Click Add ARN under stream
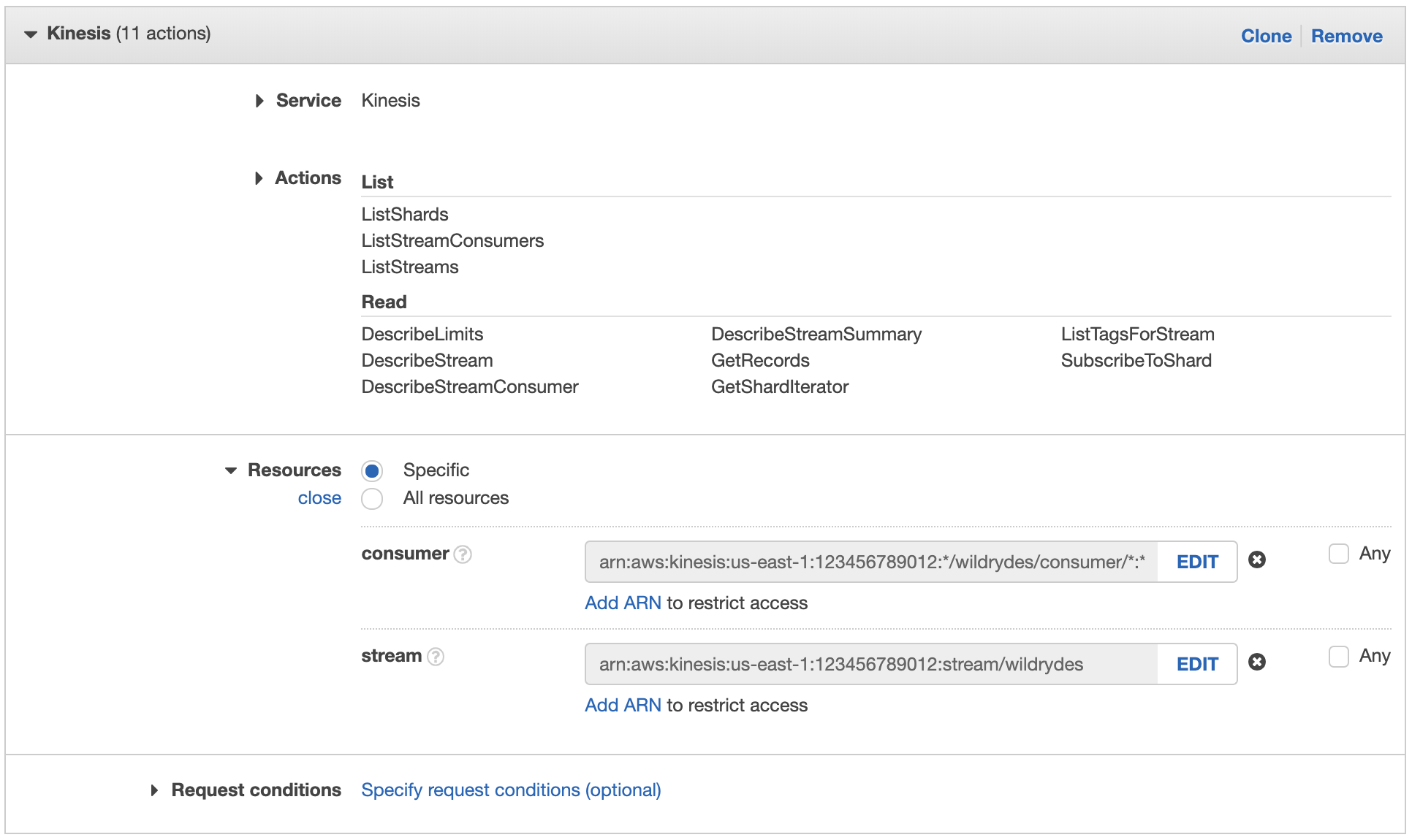Screen dimensions: 1412x840 coord(623,705)
